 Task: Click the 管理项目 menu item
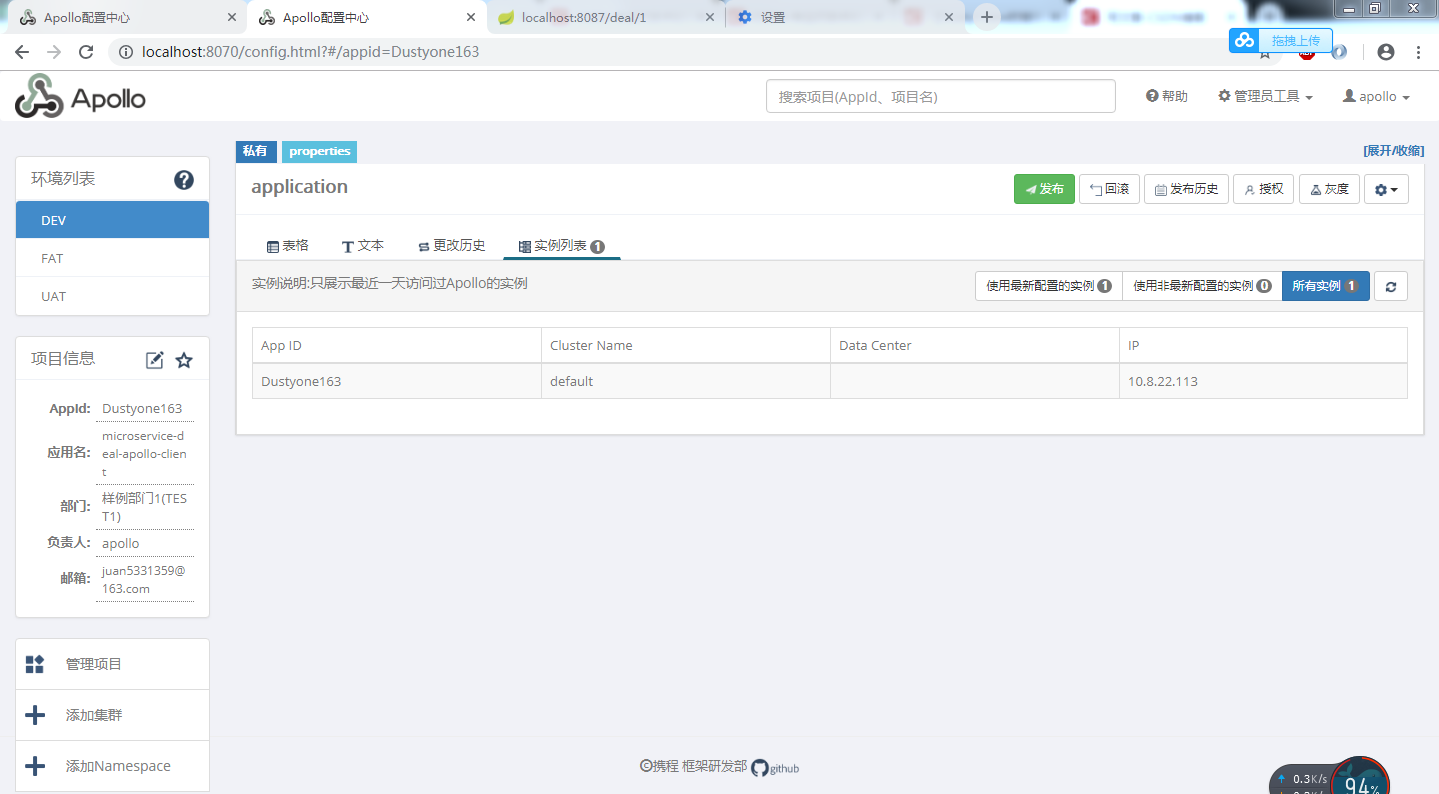(x=112, y=664)
